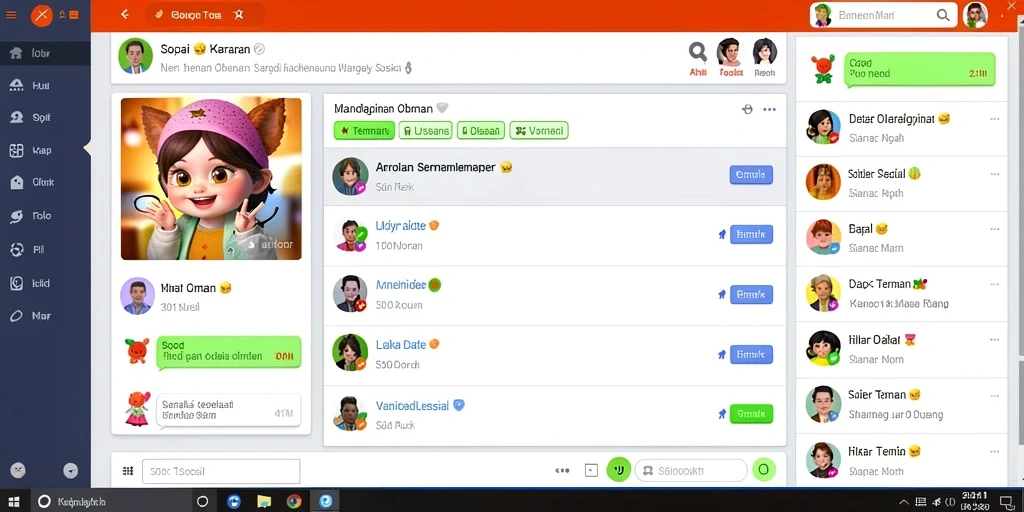Click the blue button in Mnelnidee row
The image size is (1024, 512).
point(751,295)
